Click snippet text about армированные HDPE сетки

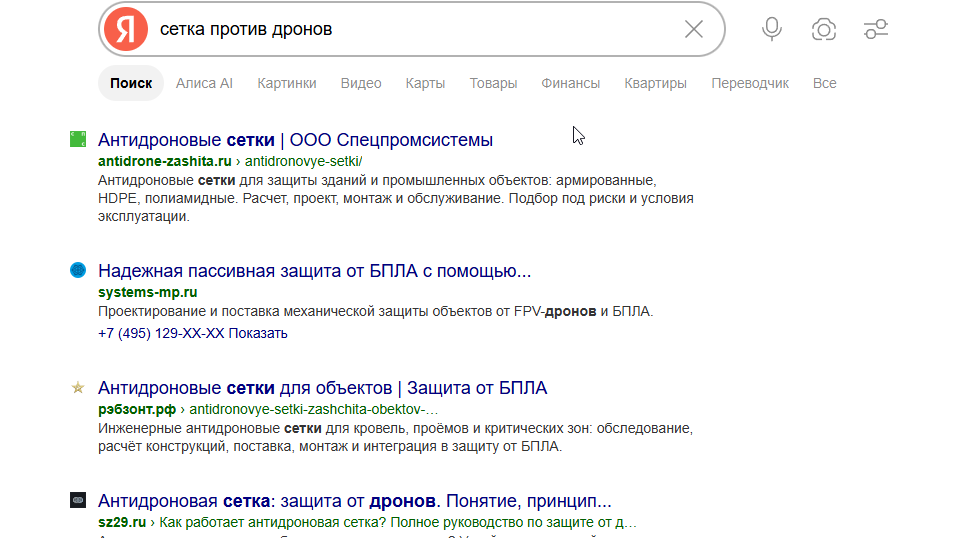[396, 199]
